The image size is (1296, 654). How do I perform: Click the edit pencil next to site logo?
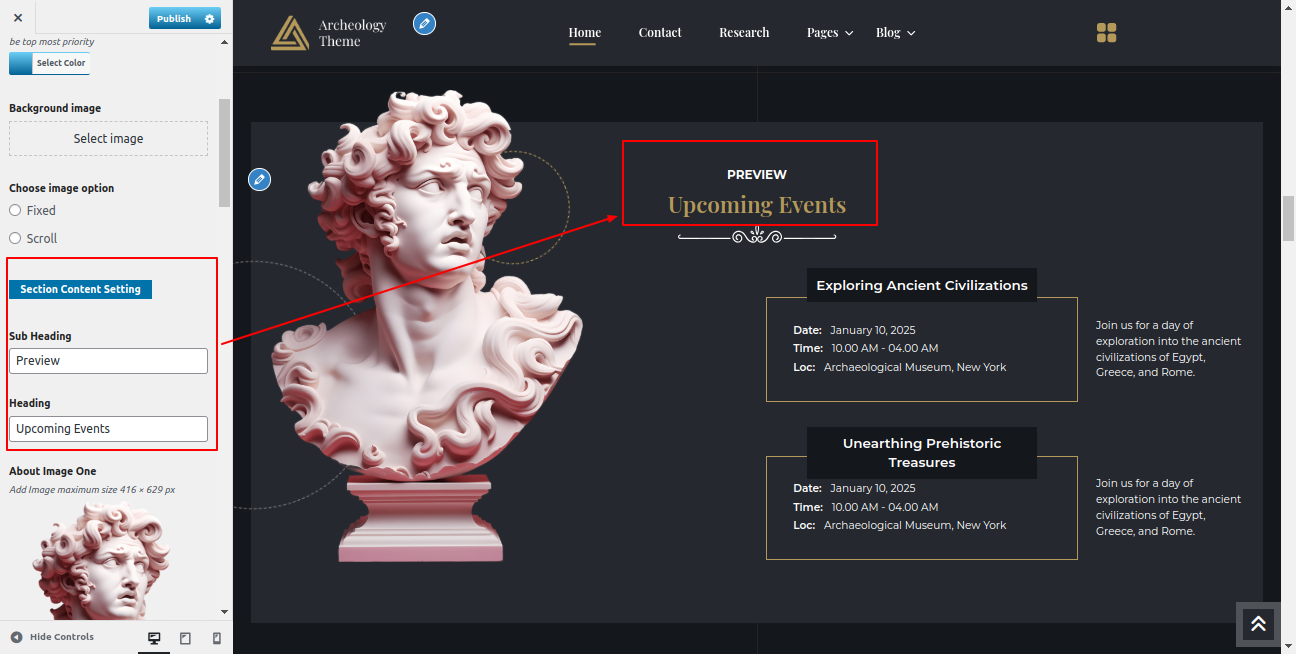coord(424,23)
